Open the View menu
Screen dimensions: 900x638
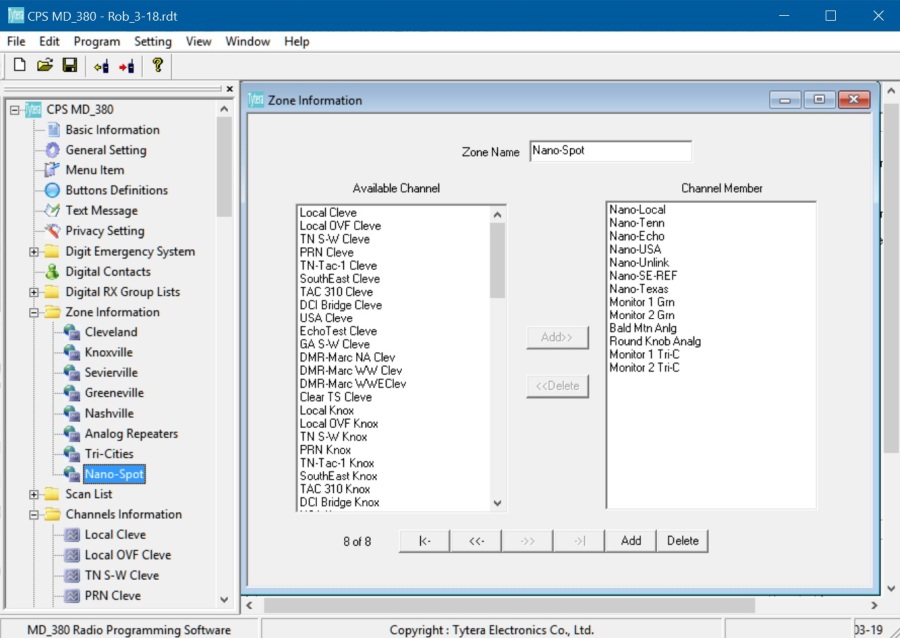[x=198, y=41]
